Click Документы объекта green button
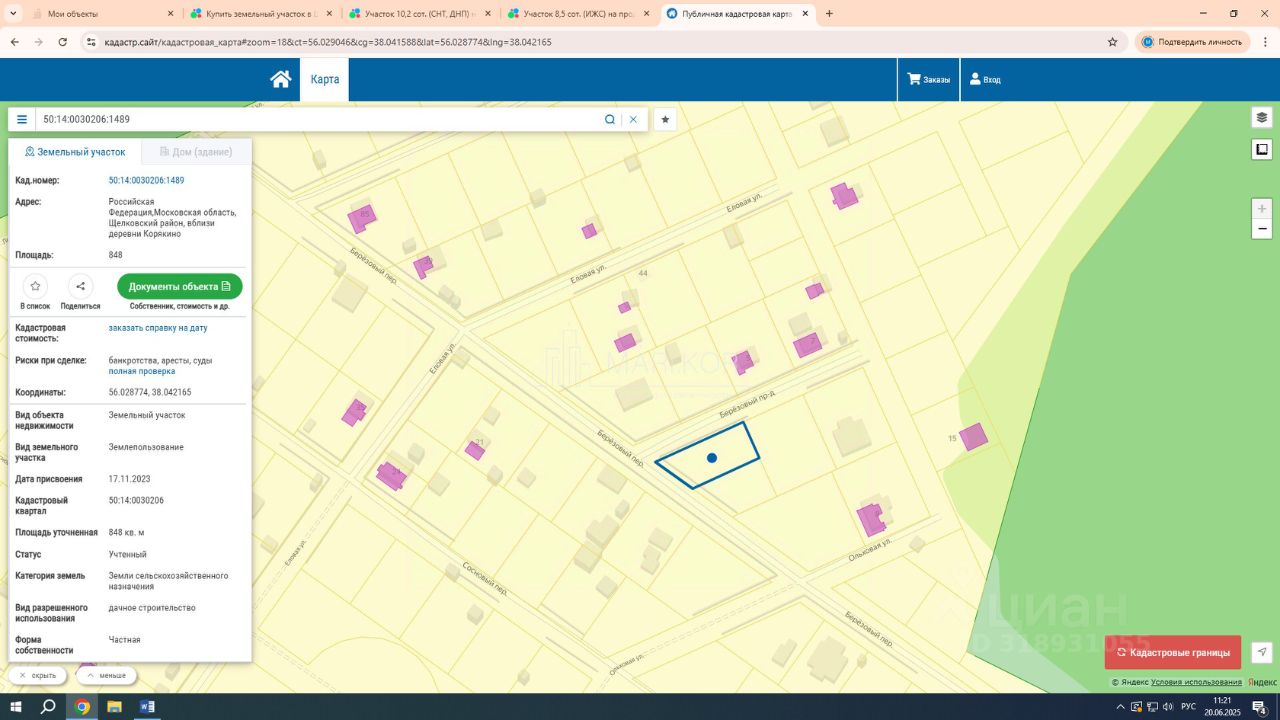This screenshot has height=720, width=1280. point(180,286)
